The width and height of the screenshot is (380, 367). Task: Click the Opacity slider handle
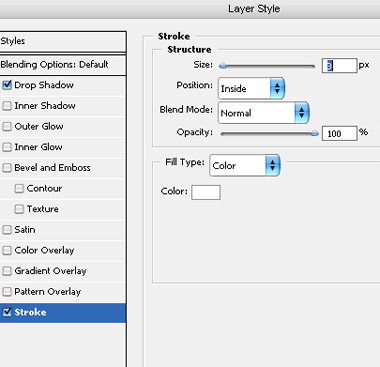click(x=314, y=134)
